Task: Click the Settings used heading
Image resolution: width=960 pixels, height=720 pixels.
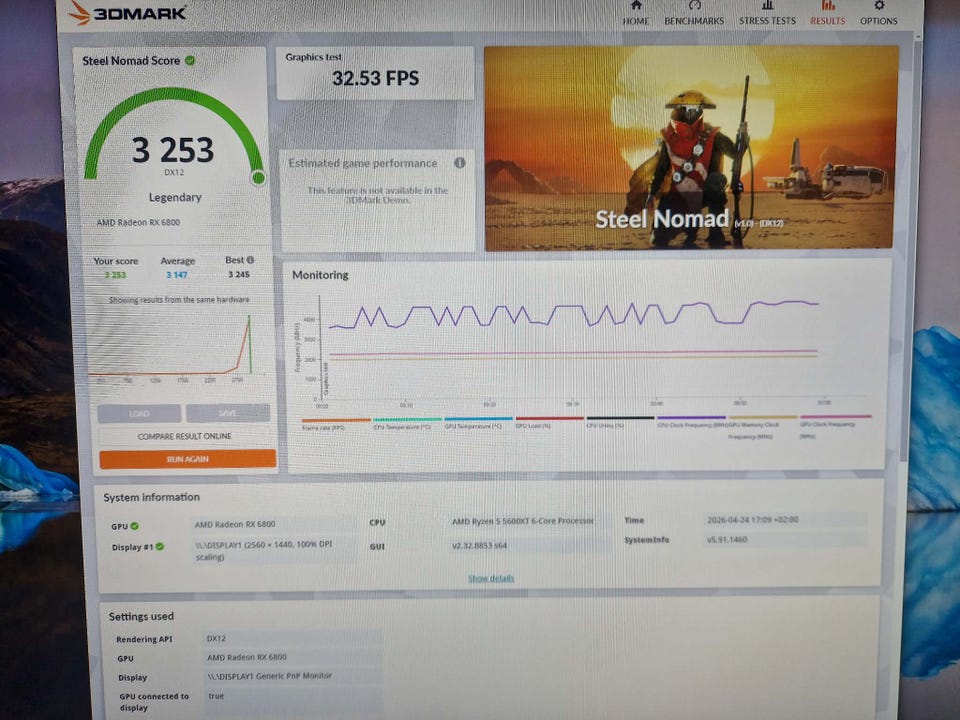Action: click(x=141, y=616)
